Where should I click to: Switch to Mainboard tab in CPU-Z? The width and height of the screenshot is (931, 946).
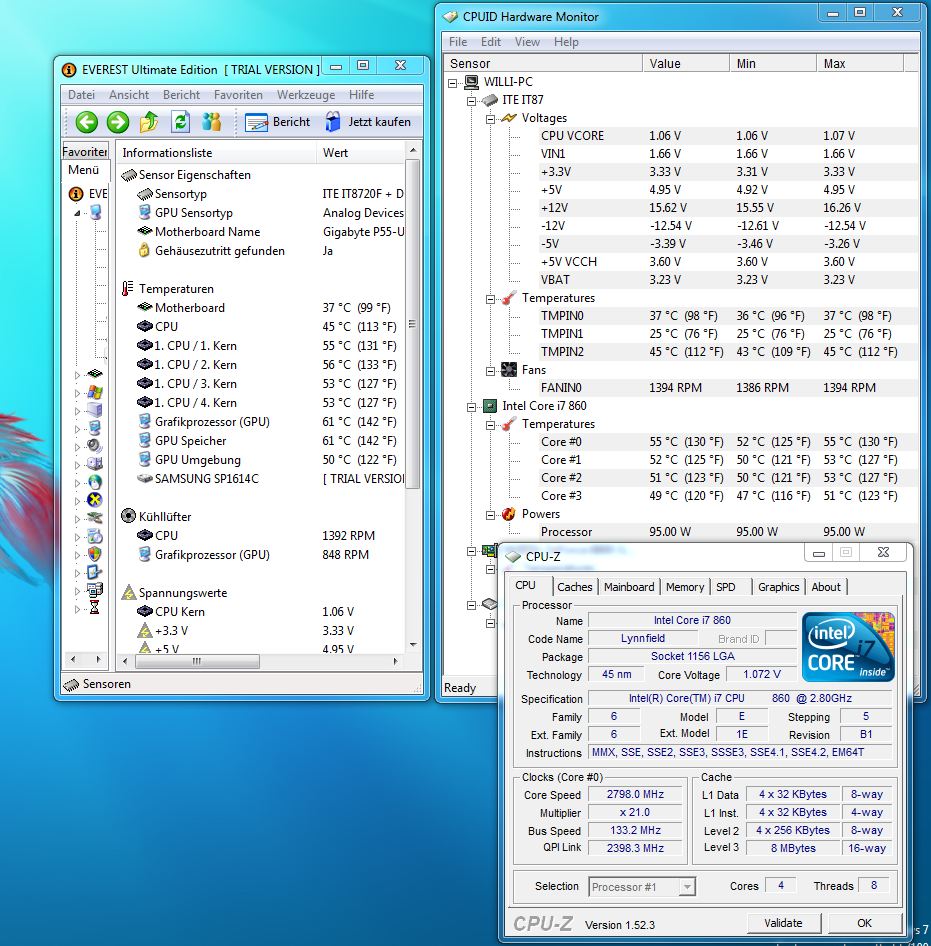pyautogui.click(x=629, y=587)
